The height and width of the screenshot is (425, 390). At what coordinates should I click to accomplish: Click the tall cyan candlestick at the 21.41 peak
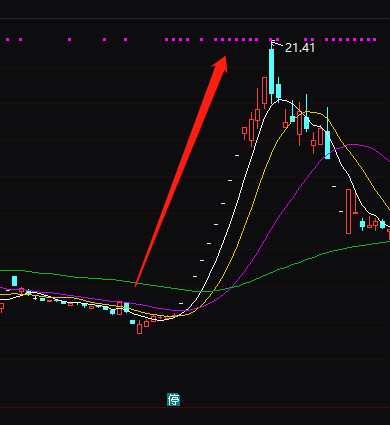[272, 72]
